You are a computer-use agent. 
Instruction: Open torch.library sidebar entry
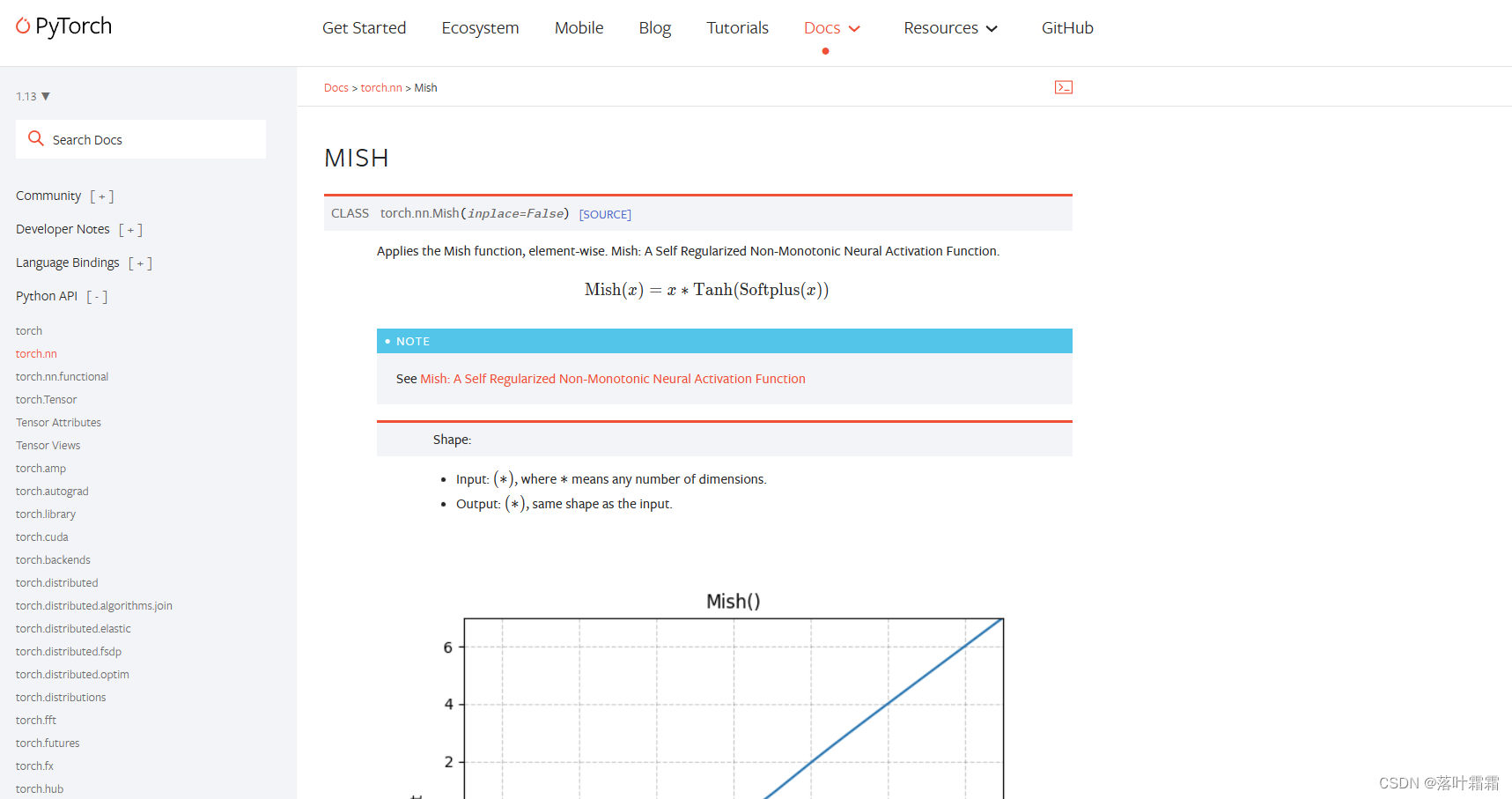click(x=46, y=514)
